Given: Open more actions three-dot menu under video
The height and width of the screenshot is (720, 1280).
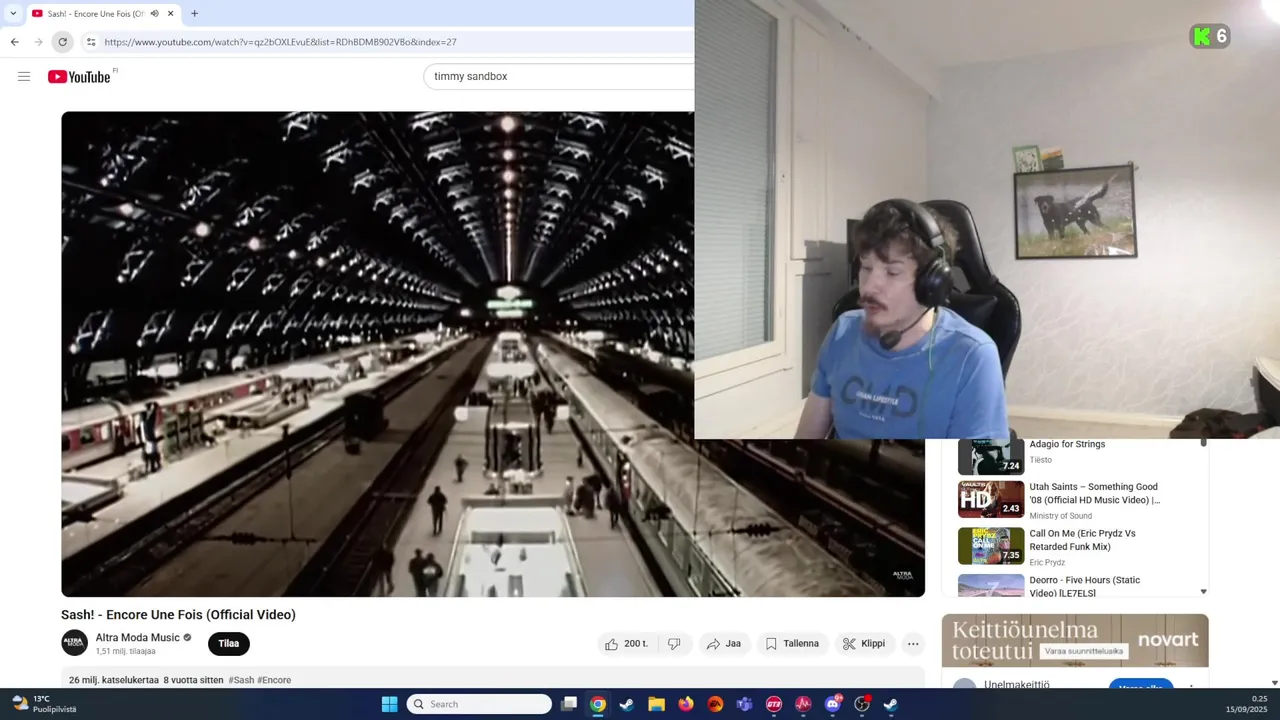Looking at the screenshot, I should point(913,644).
